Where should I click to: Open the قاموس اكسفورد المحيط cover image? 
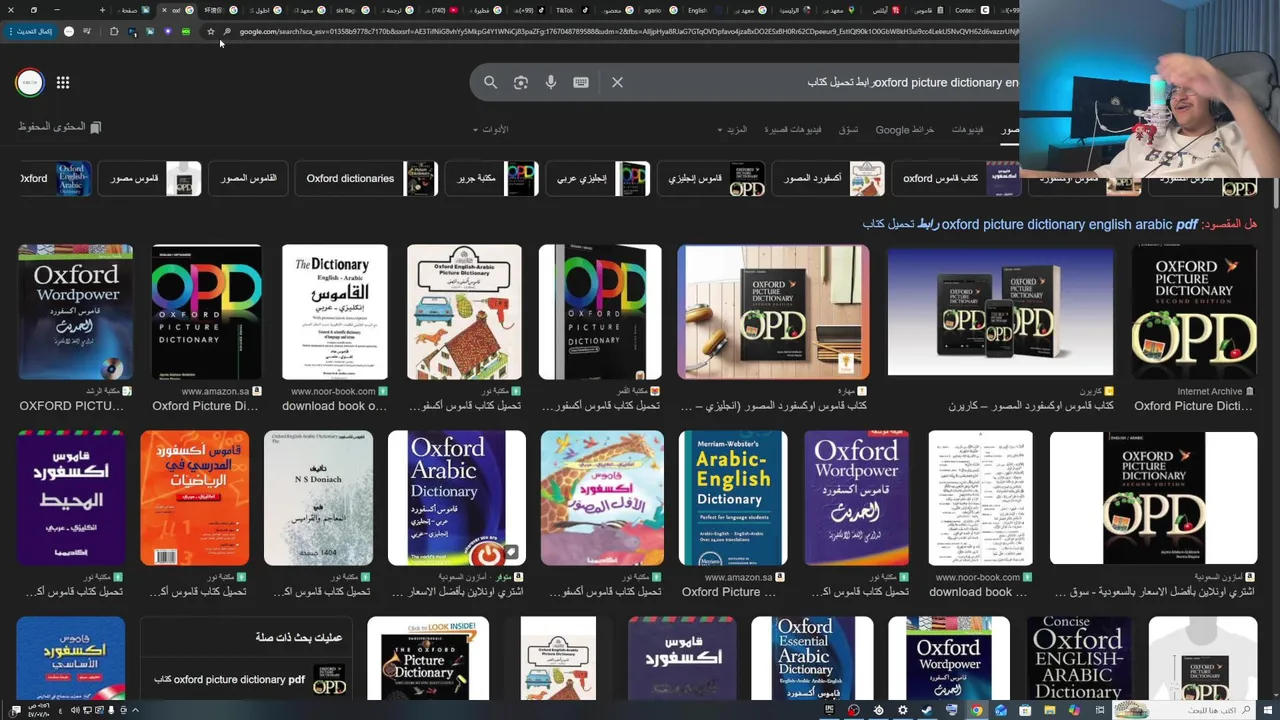click(x=71, y=498)
